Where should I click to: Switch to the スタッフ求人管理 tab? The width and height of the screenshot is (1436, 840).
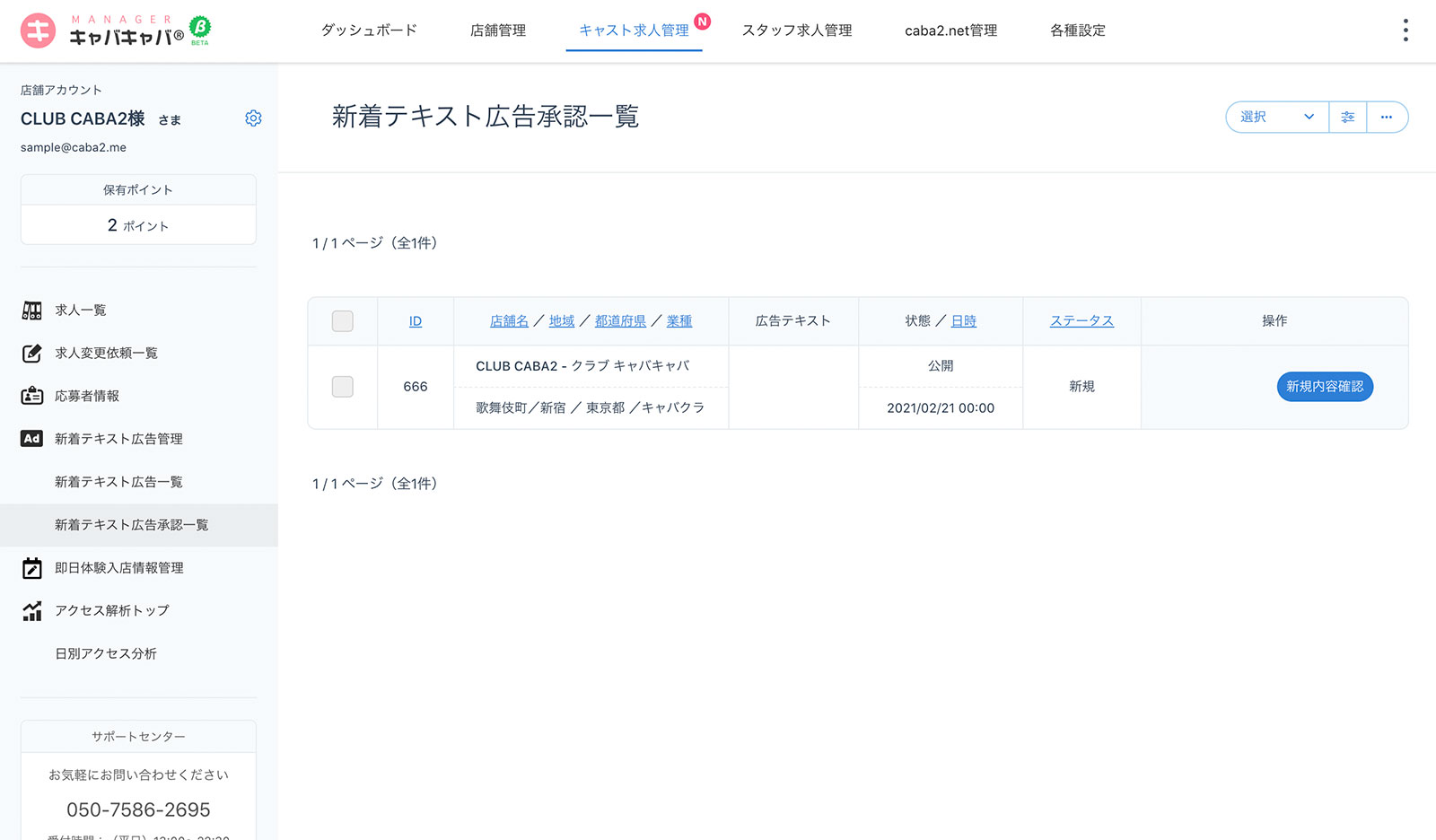796,31
